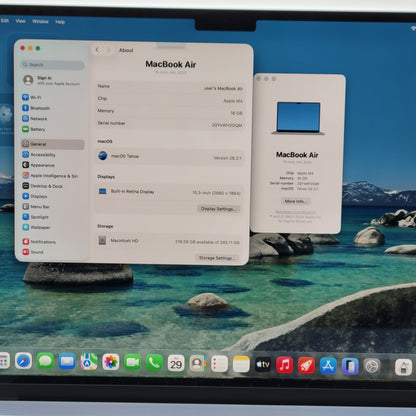Launch iPhone Mirroring from the Dock
416x416 pixels.
point(350,366)
